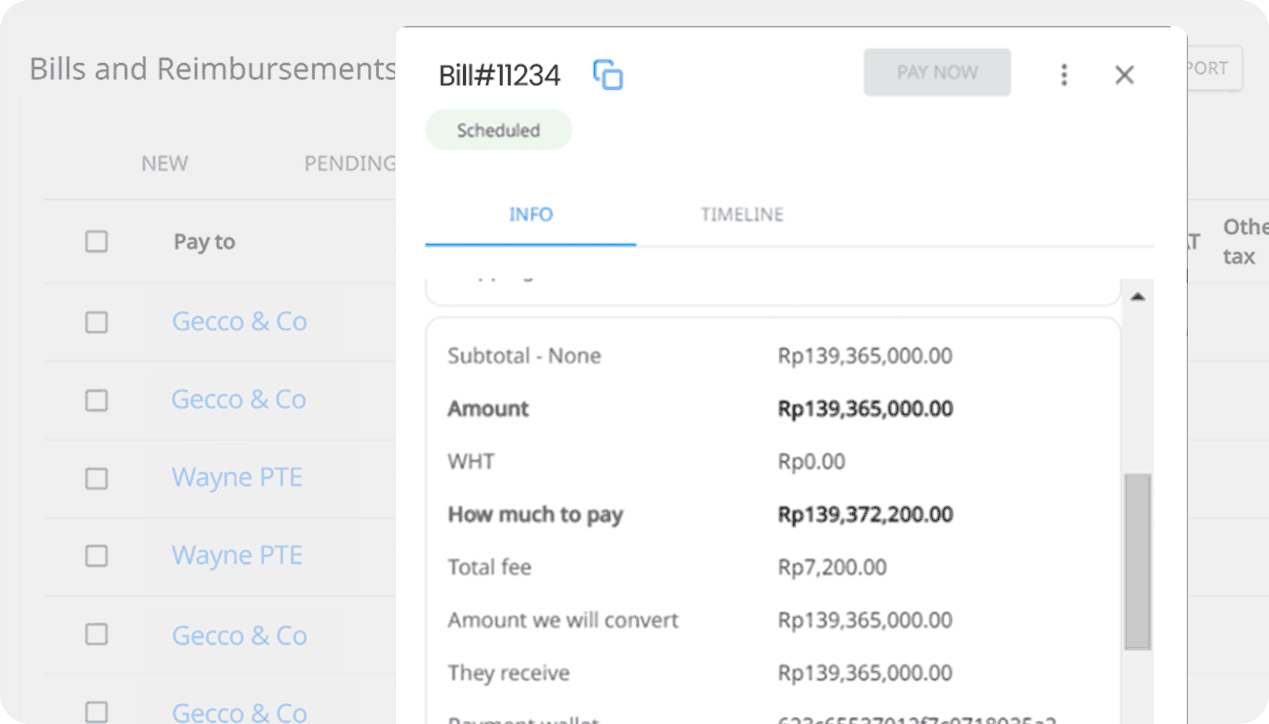Open the three-dot more options menu

coord(1064,75)
